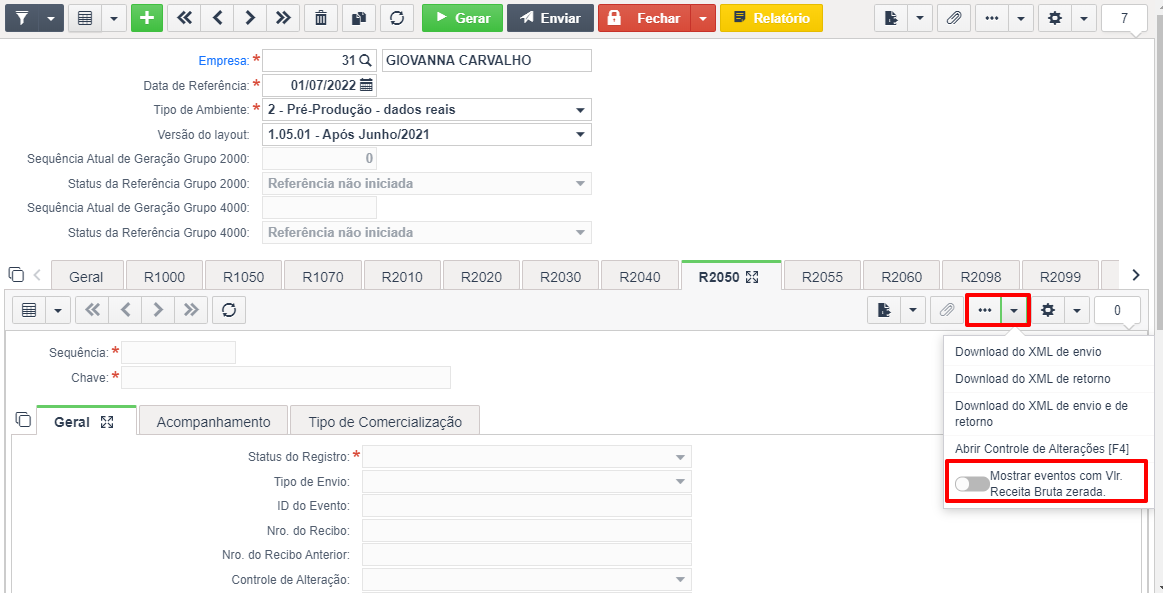Expand settings arrow in R2050 toolbar
Image resolution: width=1163 pixels, height=593 pixels.
(1077, 311)
